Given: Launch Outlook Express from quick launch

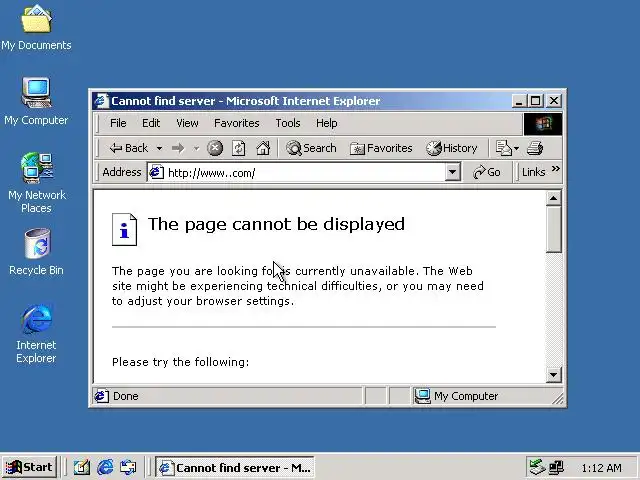Looking at the screenshot, I should [129, 467].
